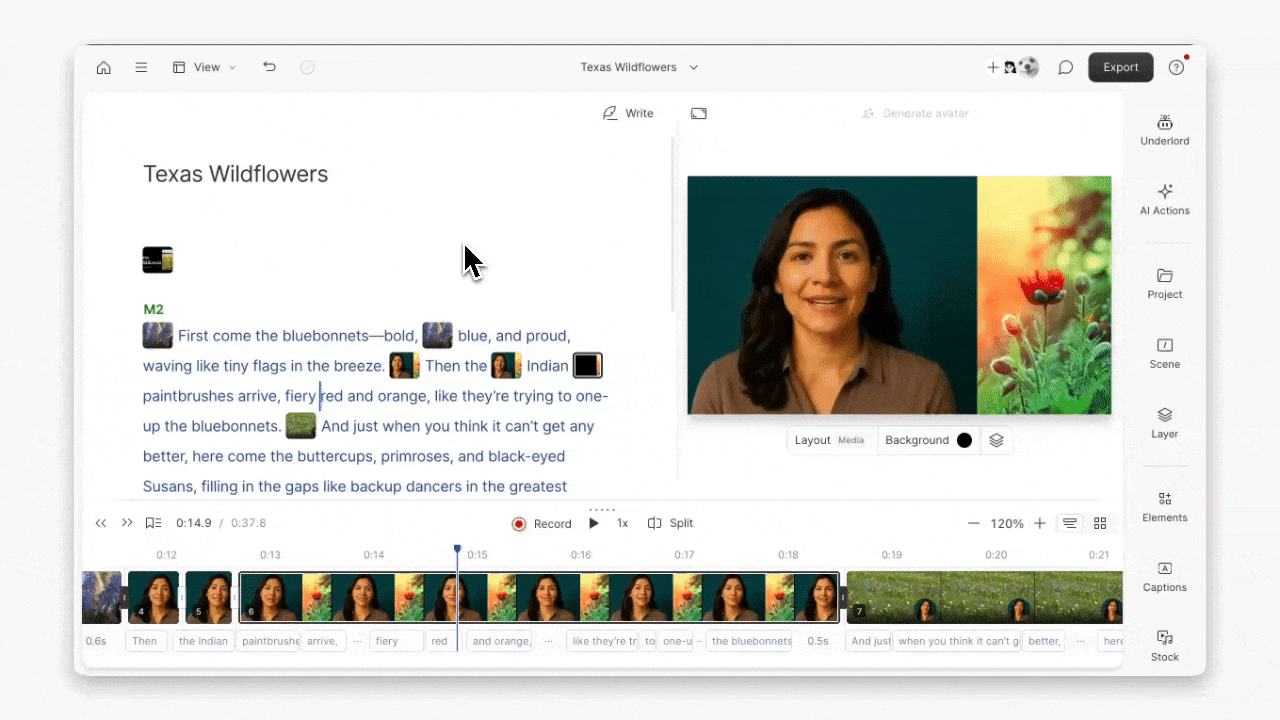Click the Texas Wildflowers document heading
The width and height of the screenshot is (1280, 720).
pos(235,174)
